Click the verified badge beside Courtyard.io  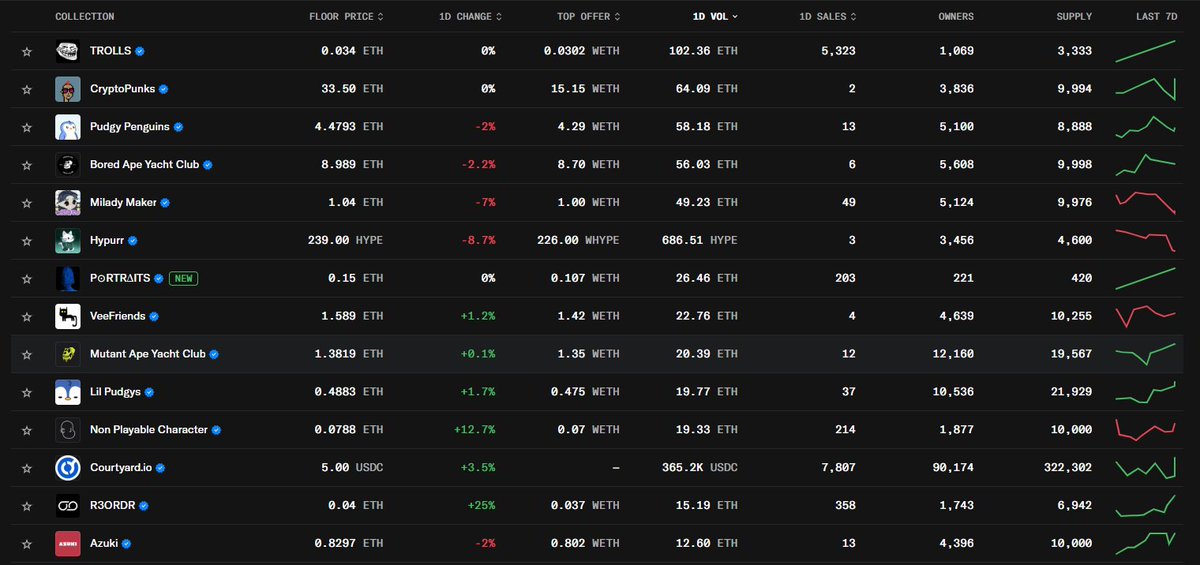(160, 468)
